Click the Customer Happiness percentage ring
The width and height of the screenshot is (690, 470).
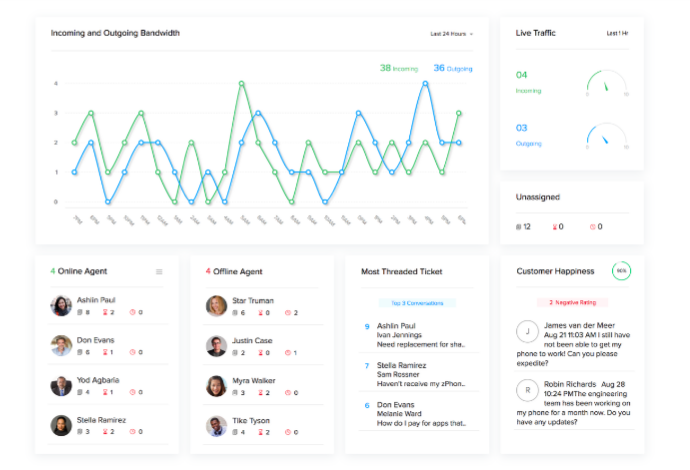621,271
